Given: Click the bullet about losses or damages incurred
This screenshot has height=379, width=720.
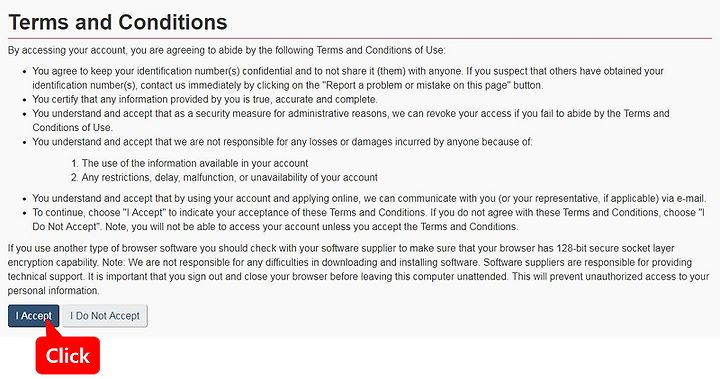Looking at the screenshot, I should (x=282, y=142).
